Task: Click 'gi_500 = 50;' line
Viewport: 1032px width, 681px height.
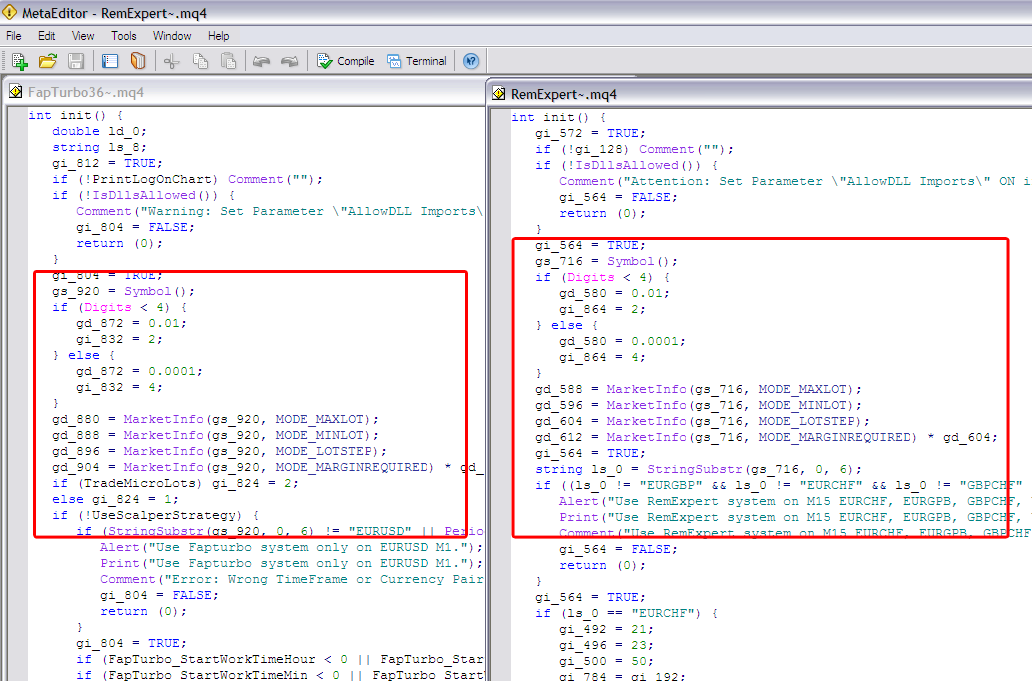Action: 606,661
